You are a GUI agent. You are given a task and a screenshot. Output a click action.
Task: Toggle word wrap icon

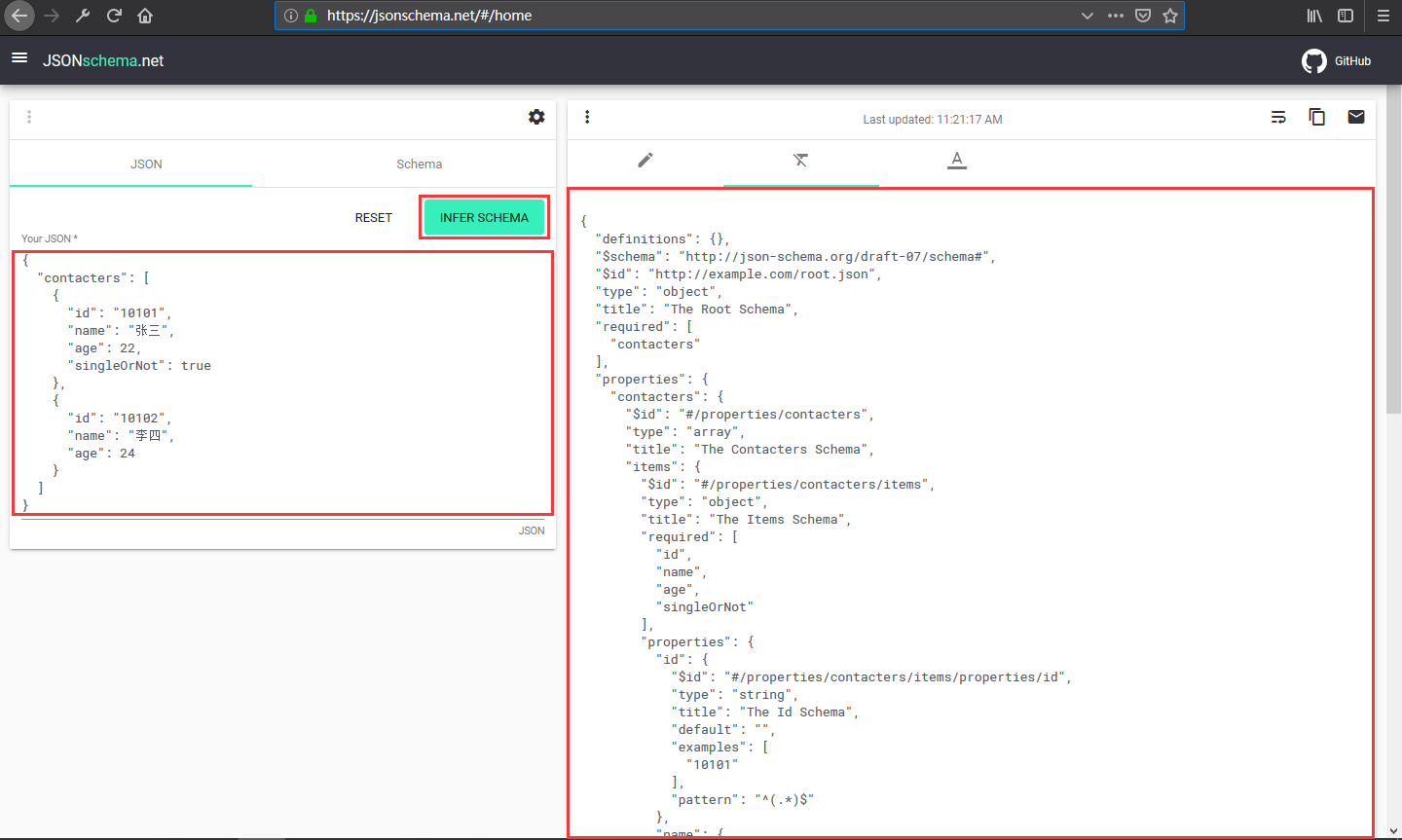[x=1278, y=117]
